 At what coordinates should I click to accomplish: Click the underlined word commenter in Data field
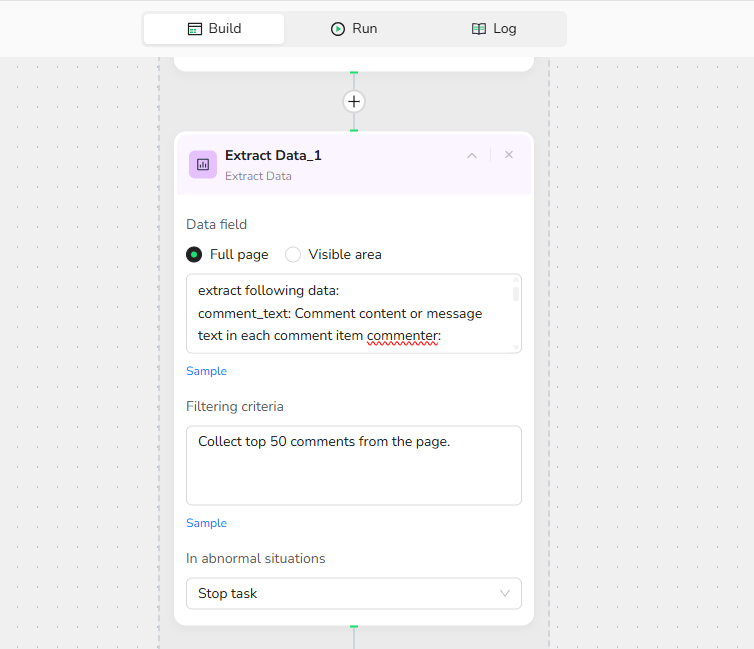(403, 336)
